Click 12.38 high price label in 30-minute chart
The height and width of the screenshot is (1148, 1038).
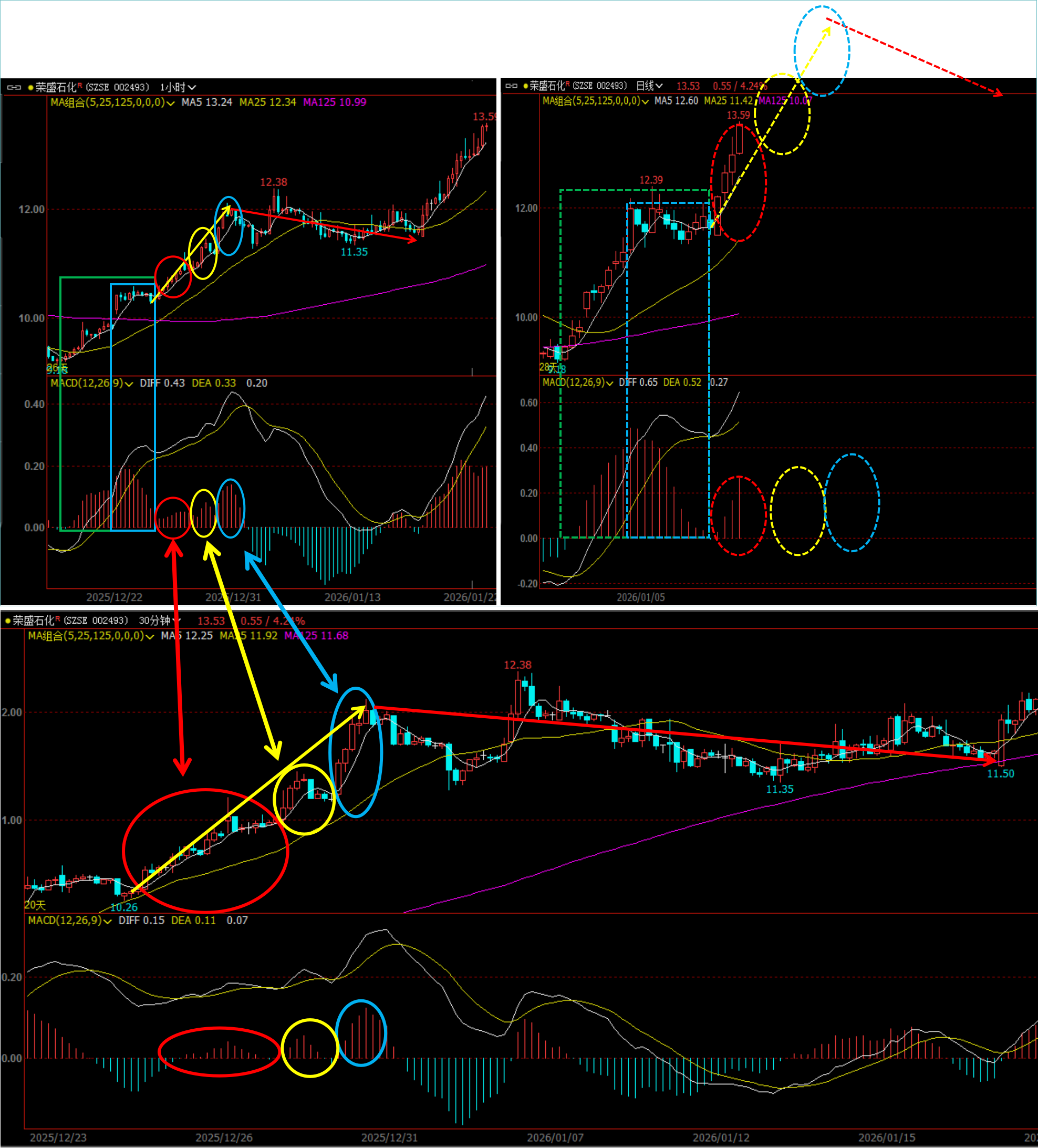pyautogui.click(x=517, y=665)
